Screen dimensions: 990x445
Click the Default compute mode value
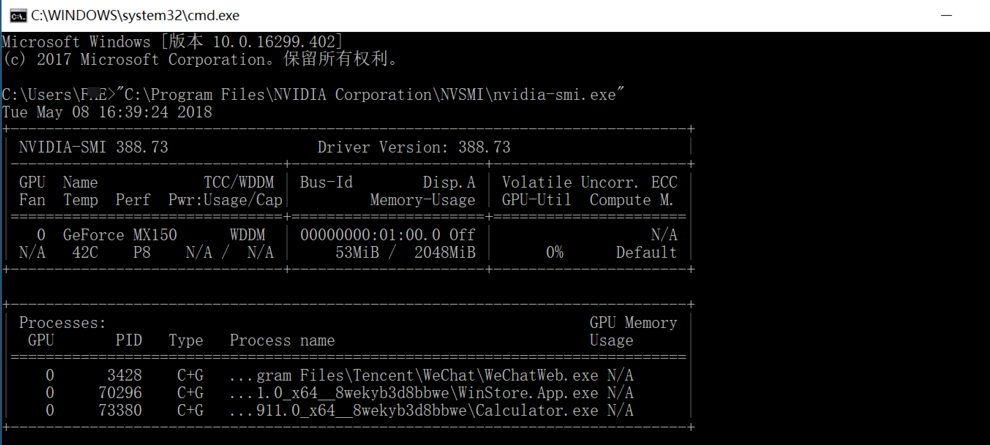point(646,252)
